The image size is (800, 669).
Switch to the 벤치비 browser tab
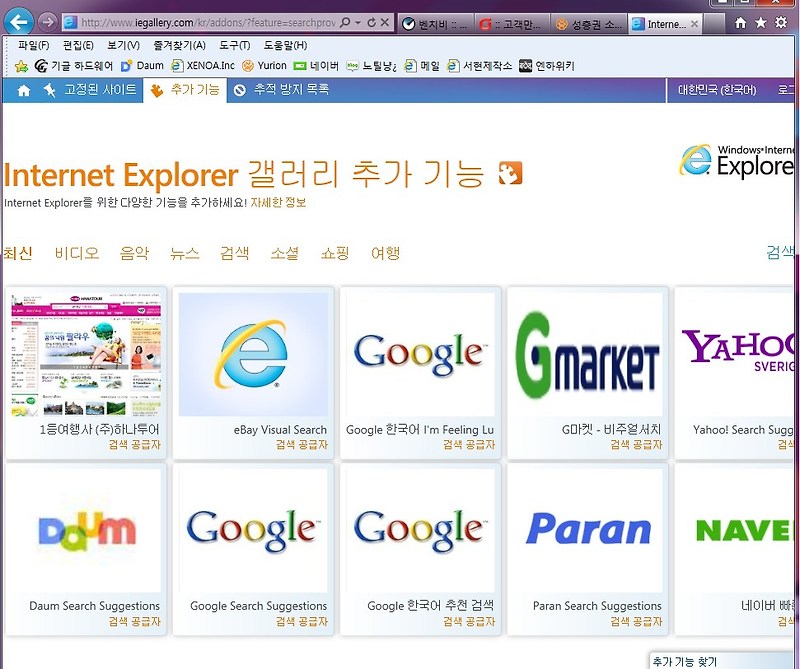[x=435, y=24]
